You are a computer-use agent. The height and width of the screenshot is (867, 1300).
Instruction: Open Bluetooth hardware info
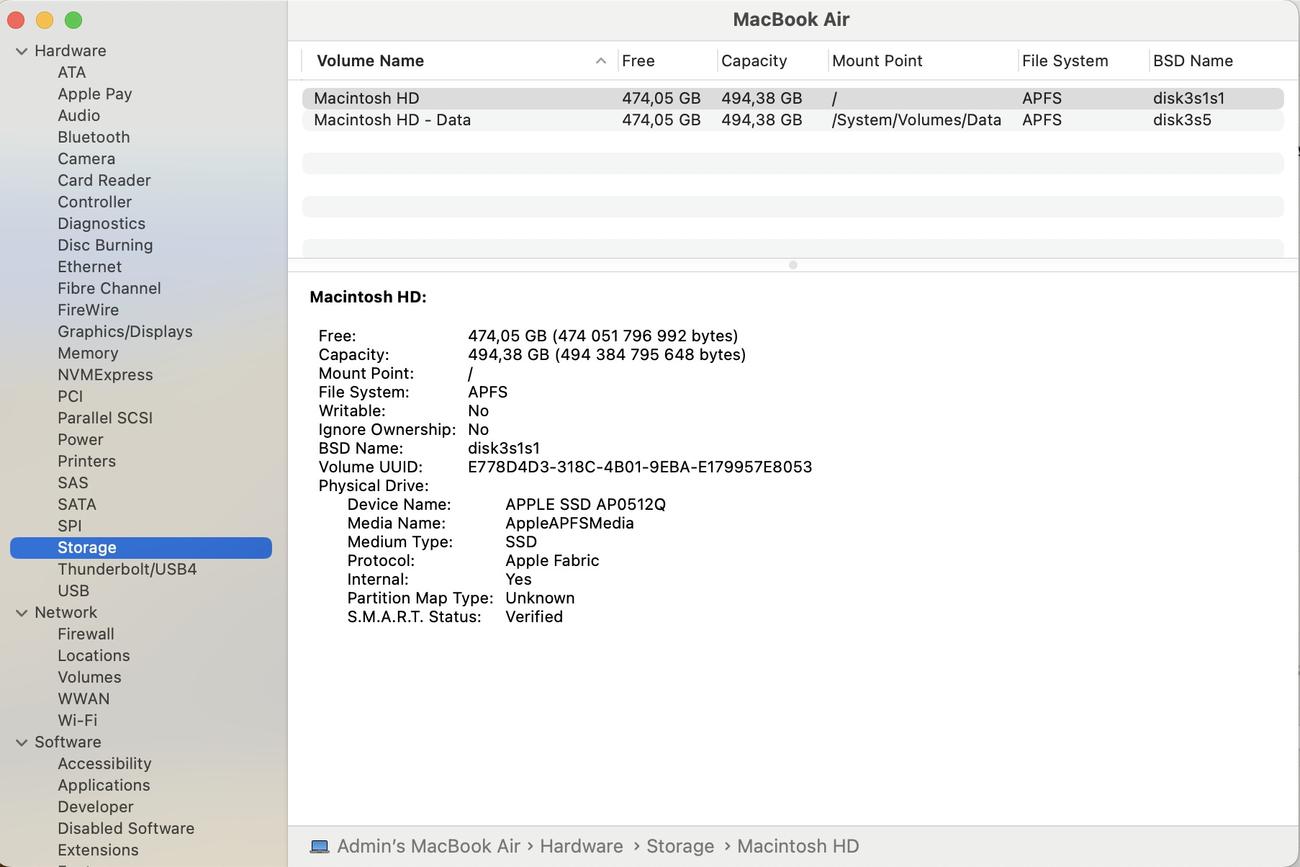pos(94,137)
